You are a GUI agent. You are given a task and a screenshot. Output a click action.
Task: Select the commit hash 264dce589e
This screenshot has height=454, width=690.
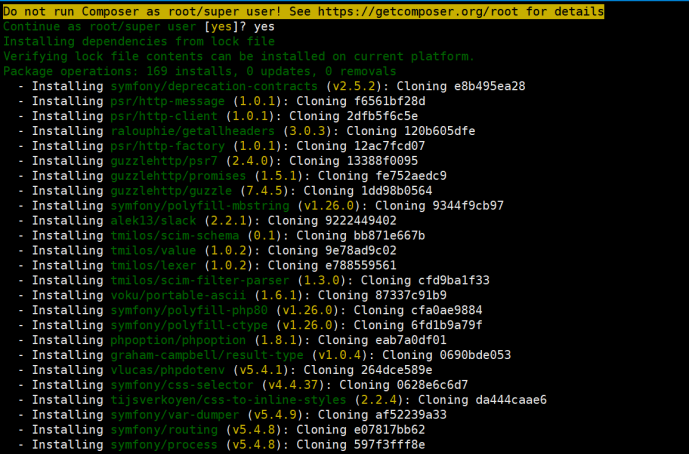click(397, 370)
